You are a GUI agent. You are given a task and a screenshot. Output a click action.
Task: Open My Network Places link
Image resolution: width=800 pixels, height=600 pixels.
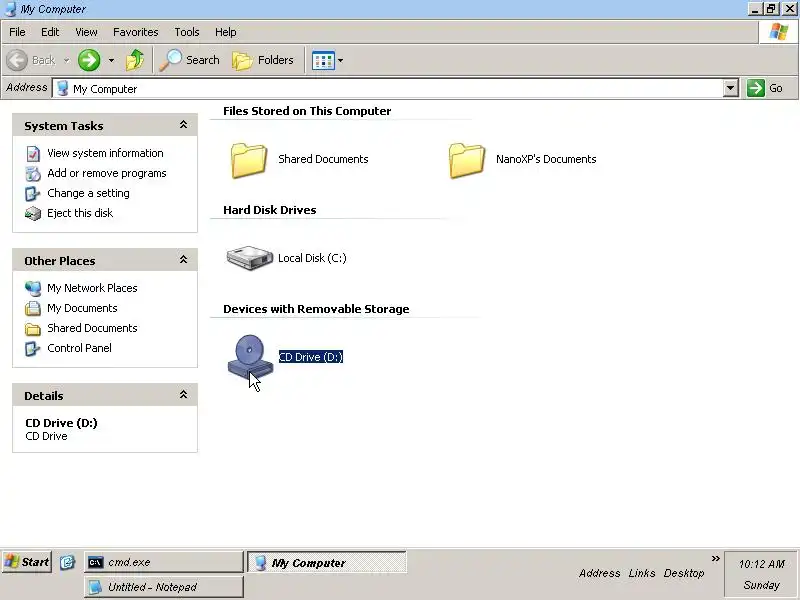(92, 288)
